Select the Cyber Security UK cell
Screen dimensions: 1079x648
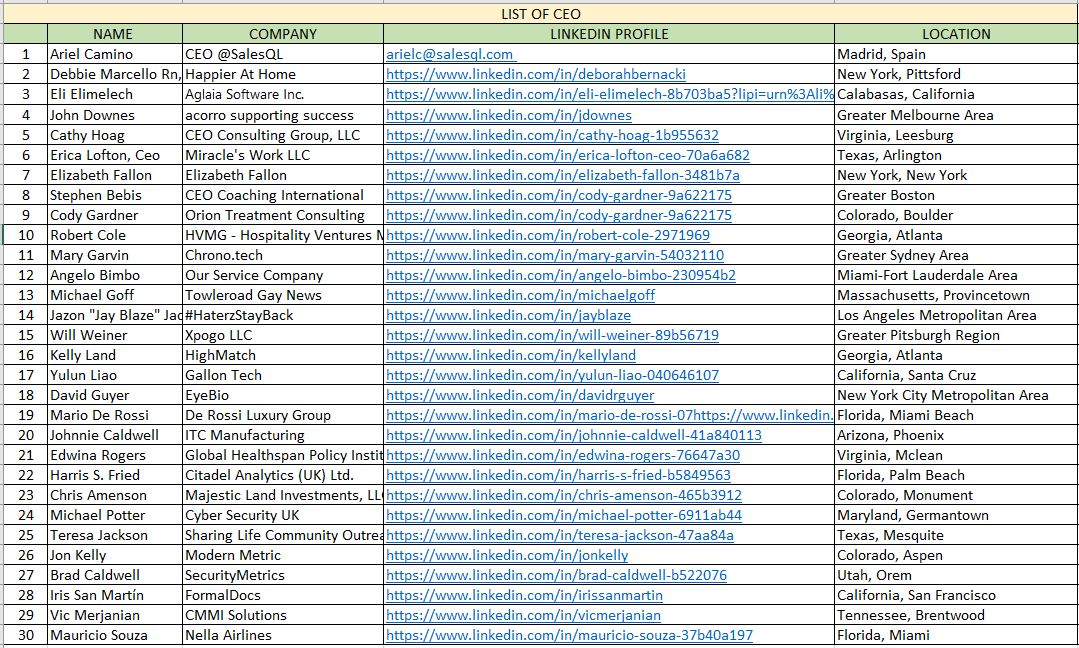click(283, 515)
